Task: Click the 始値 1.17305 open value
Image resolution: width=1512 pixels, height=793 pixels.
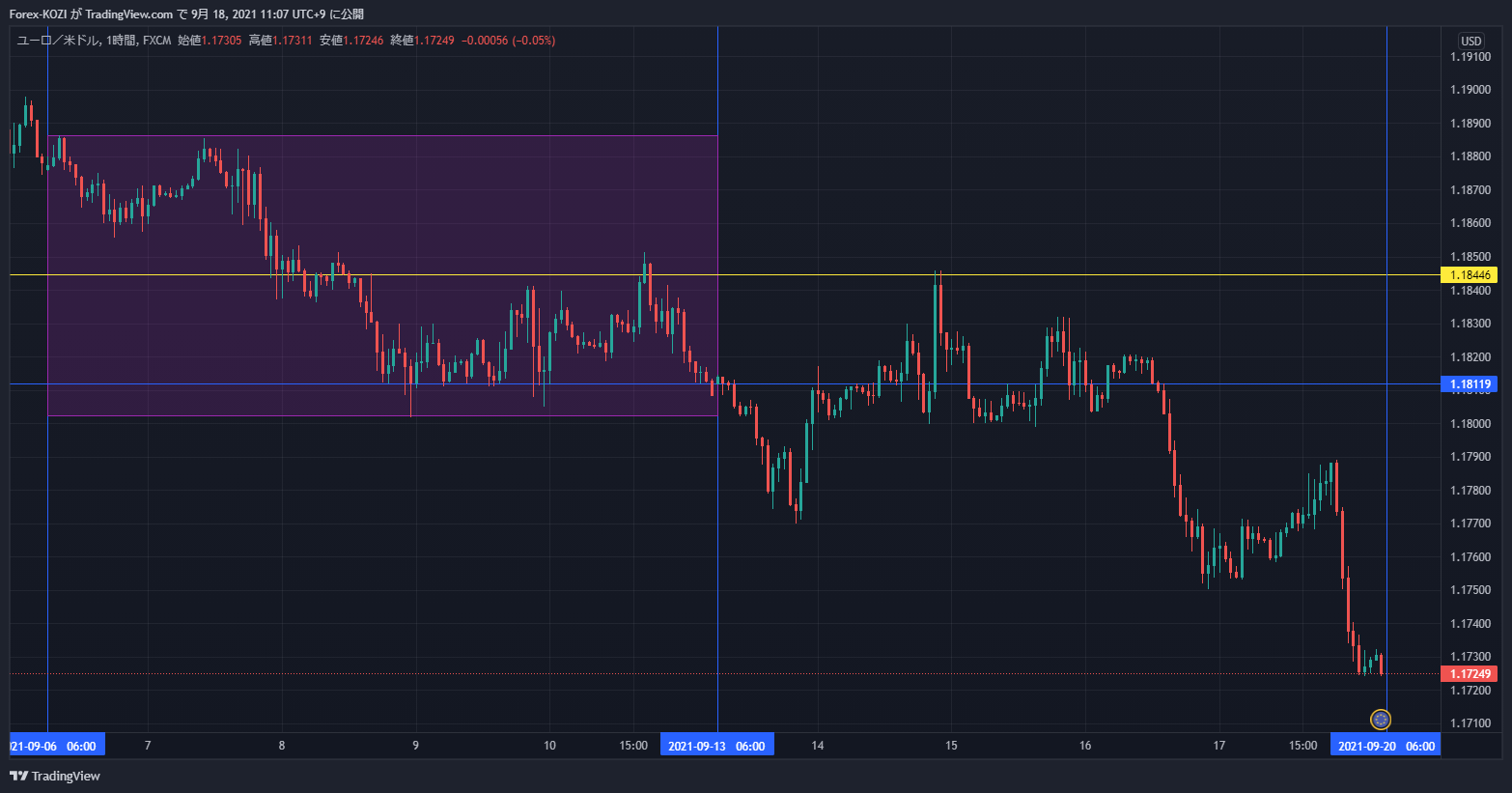Action: [210, 41]
